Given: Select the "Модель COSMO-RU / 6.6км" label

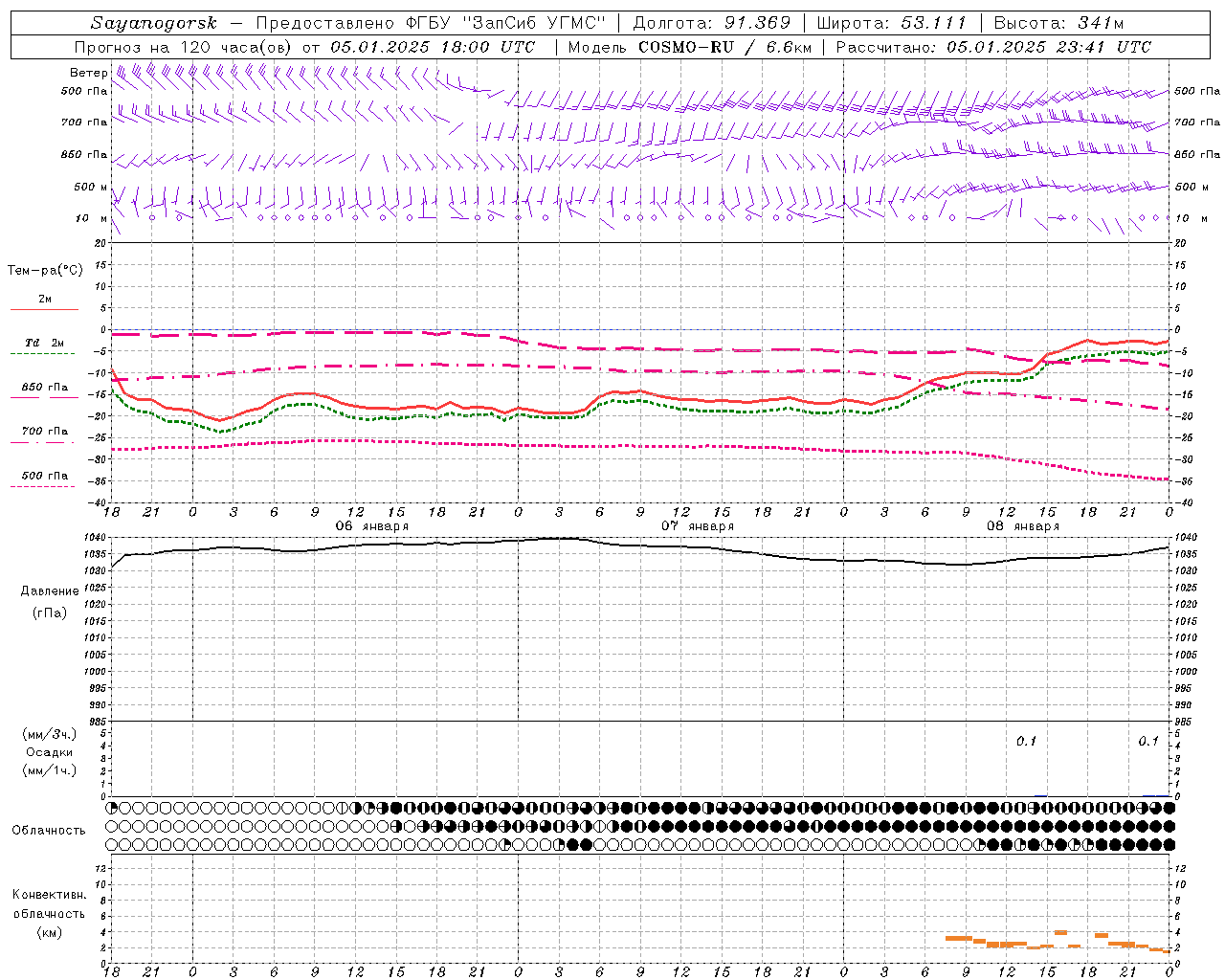Looking at the screenshot, I should 689,47.
